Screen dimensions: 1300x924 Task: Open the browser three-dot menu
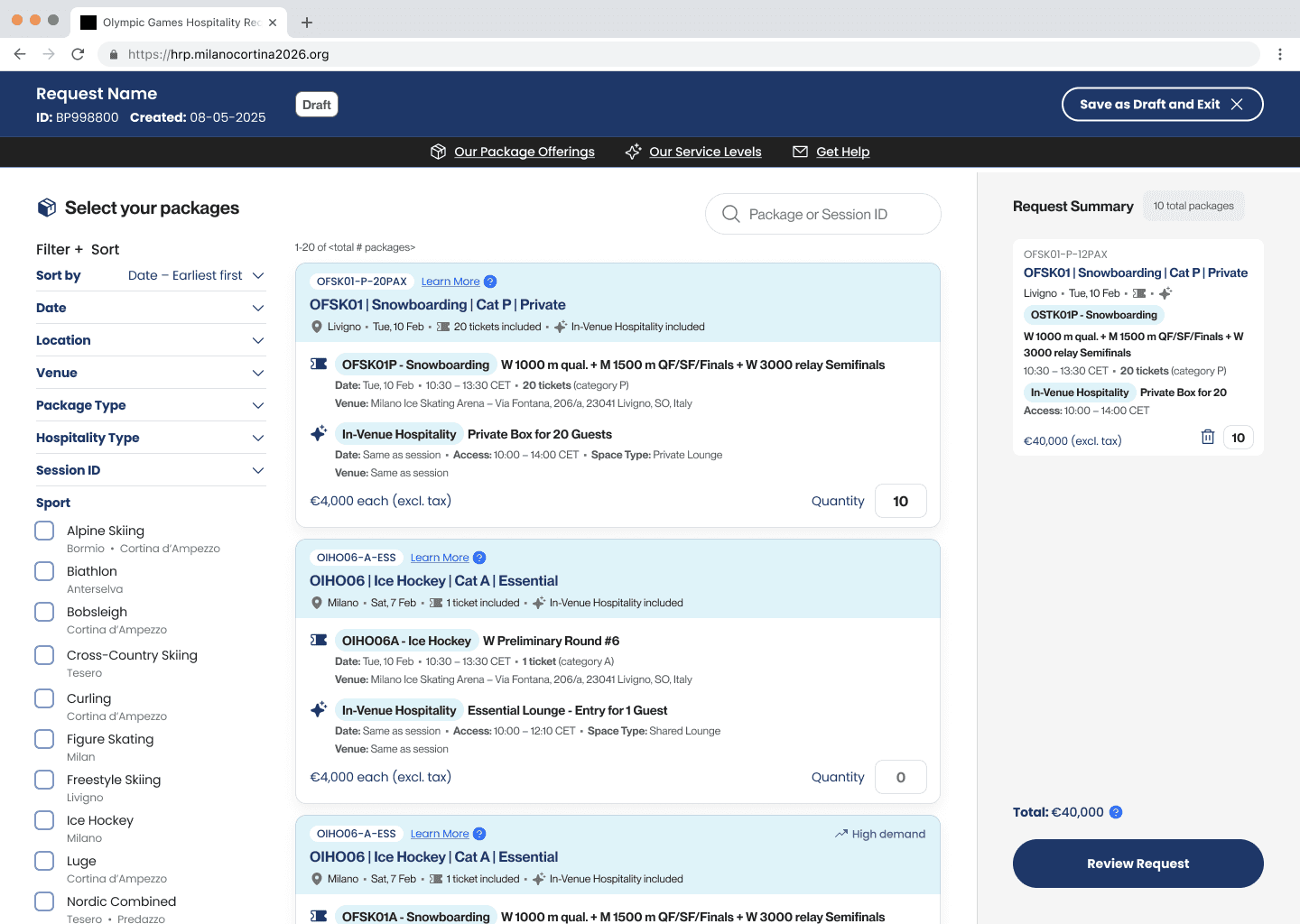[1280, 54]
